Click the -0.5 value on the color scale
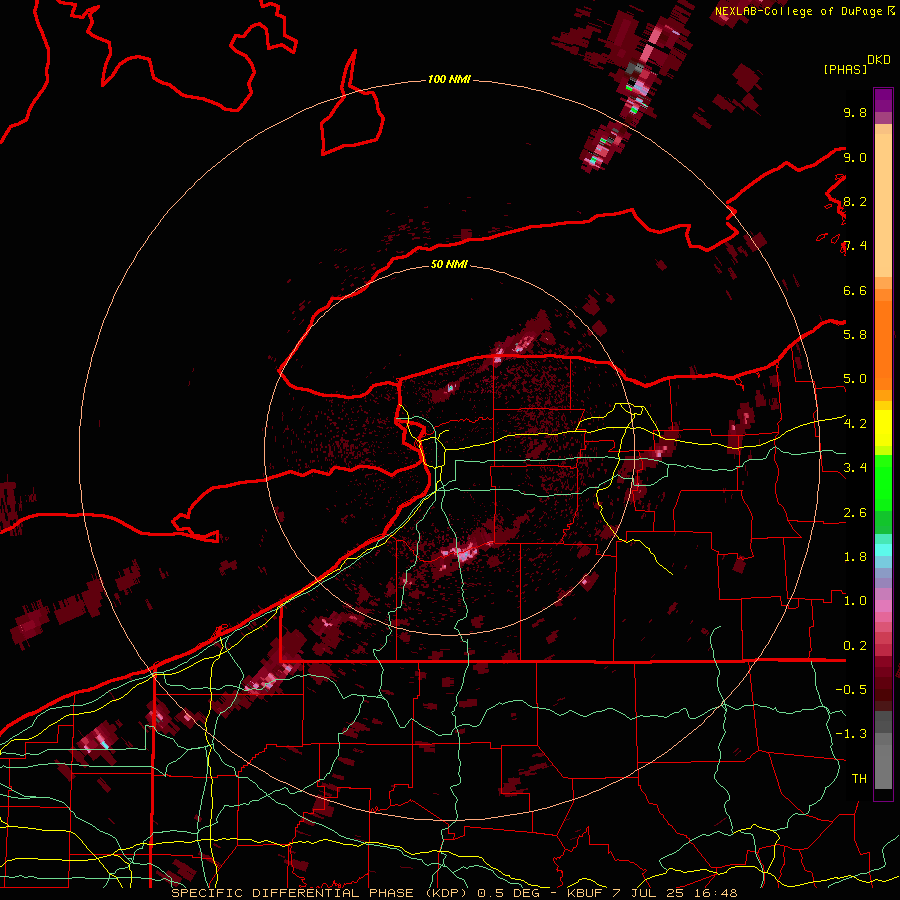This screenshot has width=900, height=900. click(851, 690)
